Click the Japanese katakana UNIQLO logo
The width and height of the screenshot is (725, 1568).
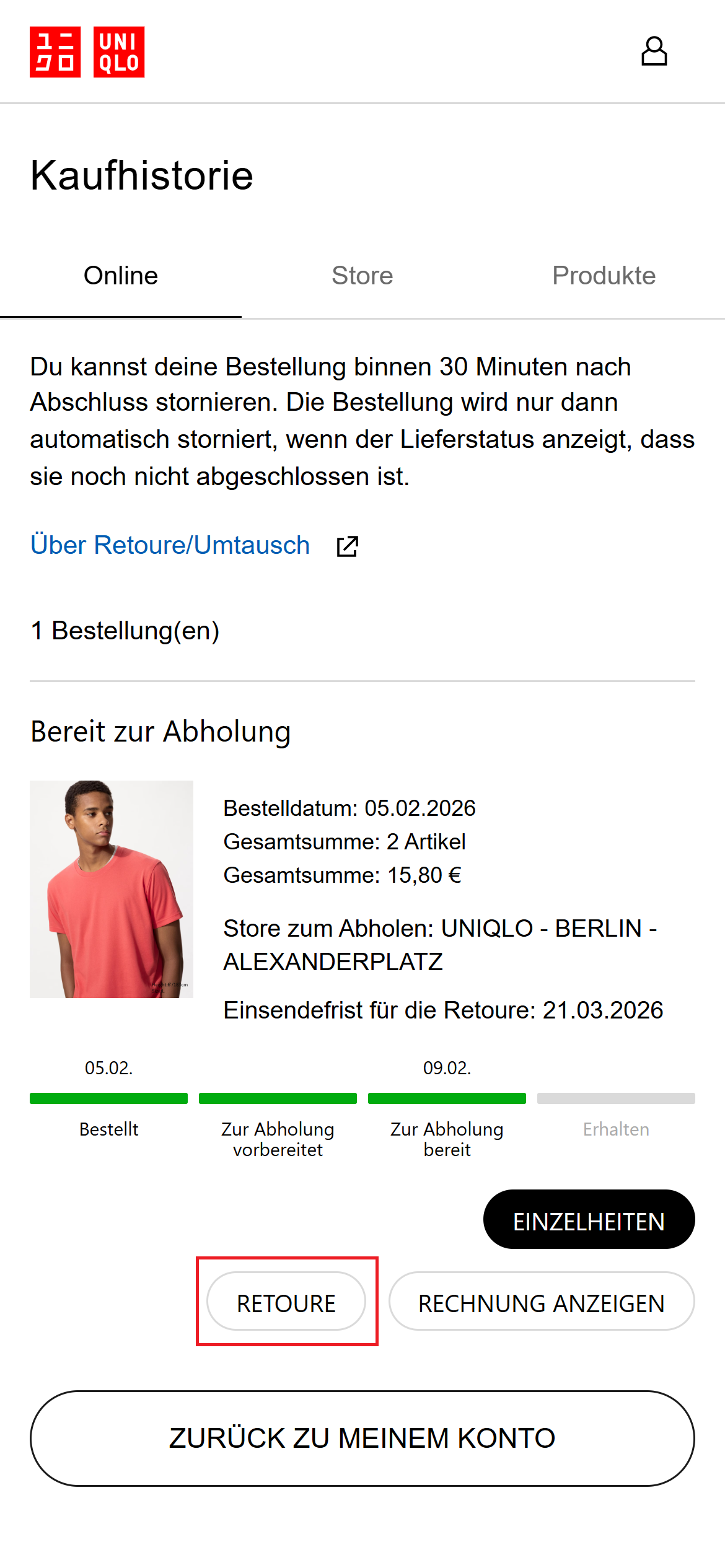[x=55, y=52]
